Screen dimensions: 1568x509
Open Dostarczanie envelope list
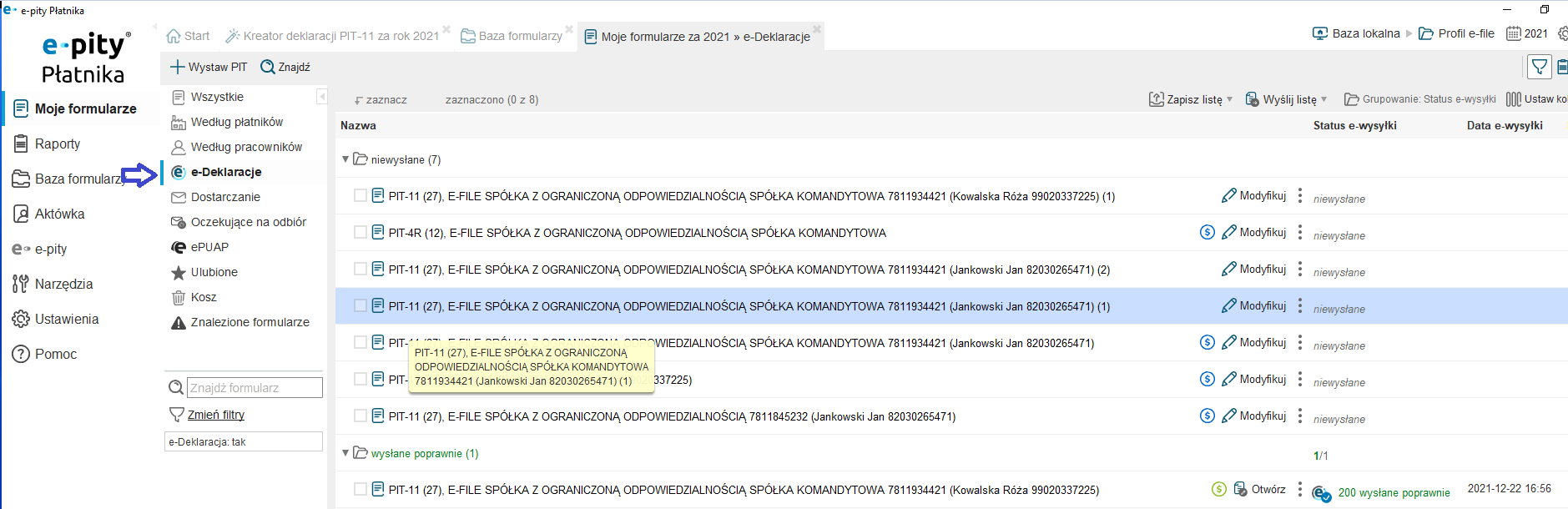215,197
